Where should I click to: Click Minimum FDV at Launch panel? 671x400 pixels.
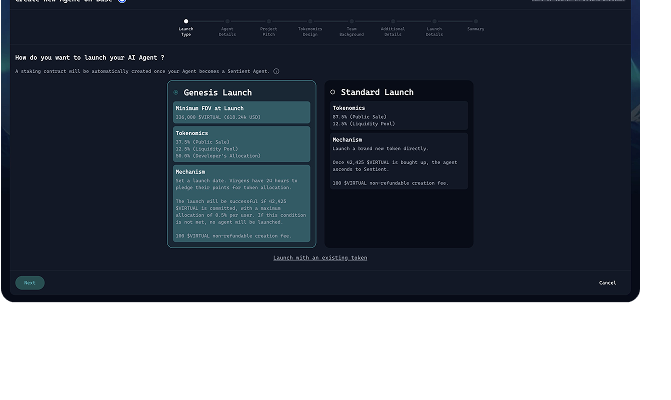pos(241,112)
